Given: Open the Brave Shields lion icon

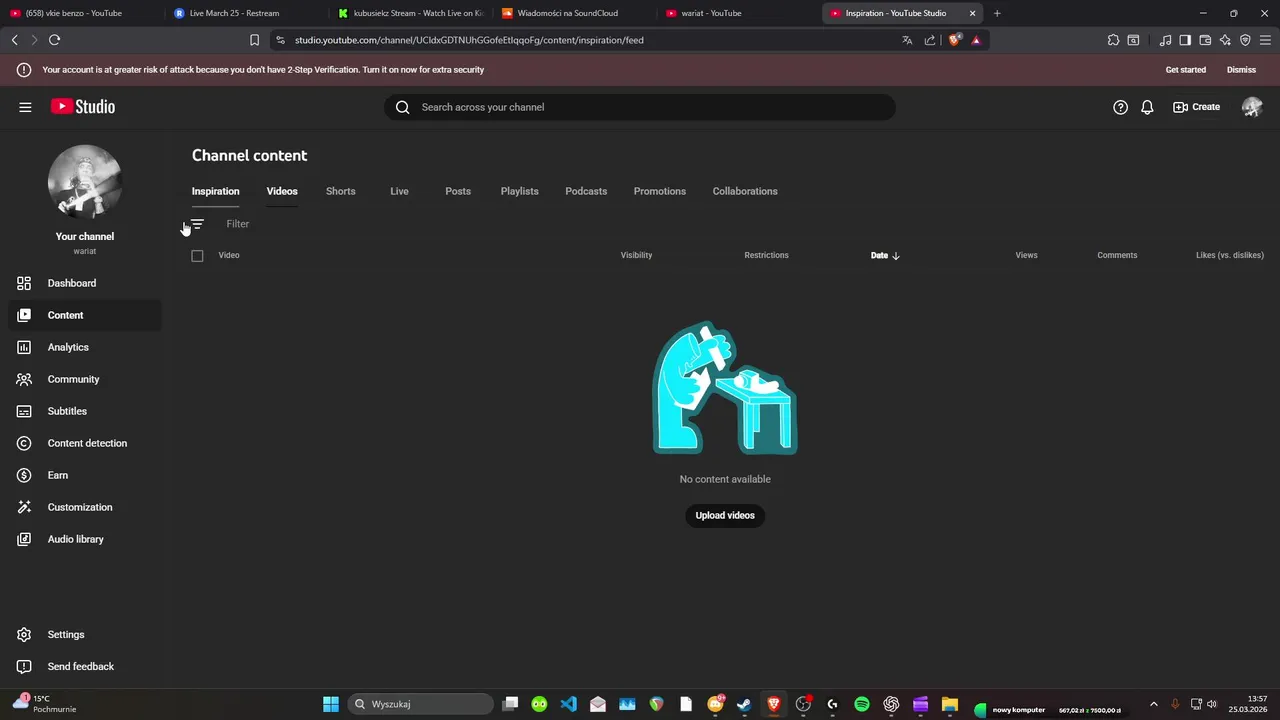Looking at the screenshot, I should (x=955, y=40).
